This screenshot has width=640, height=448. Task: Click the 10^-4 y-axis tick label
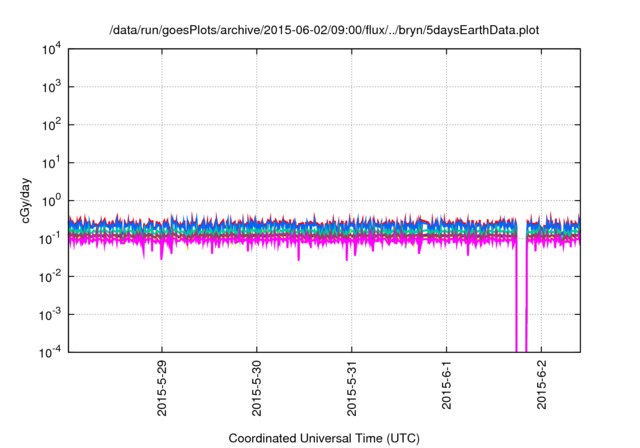pos(50,352)
